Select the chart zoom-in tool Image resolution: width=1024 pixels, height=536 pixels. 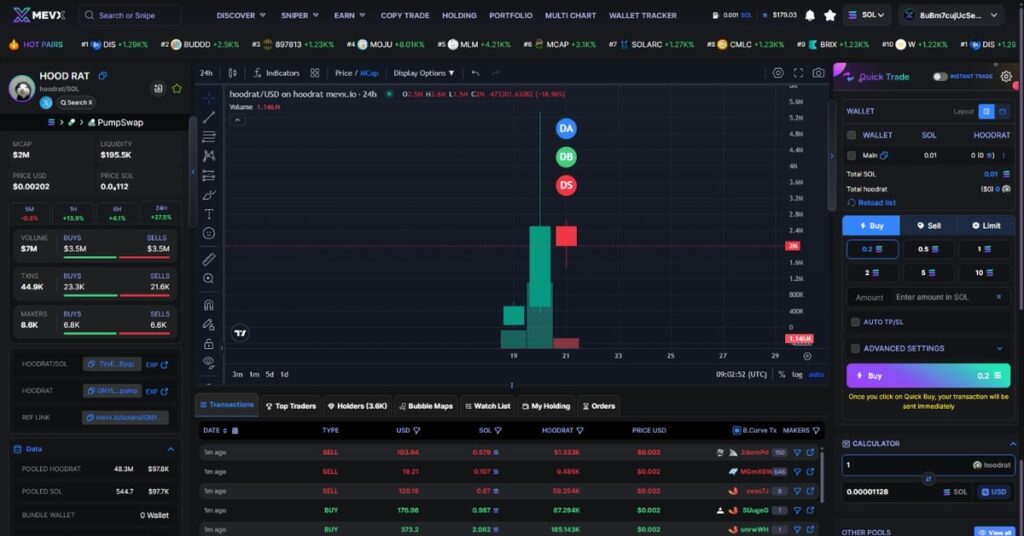(x=209, y=279)
